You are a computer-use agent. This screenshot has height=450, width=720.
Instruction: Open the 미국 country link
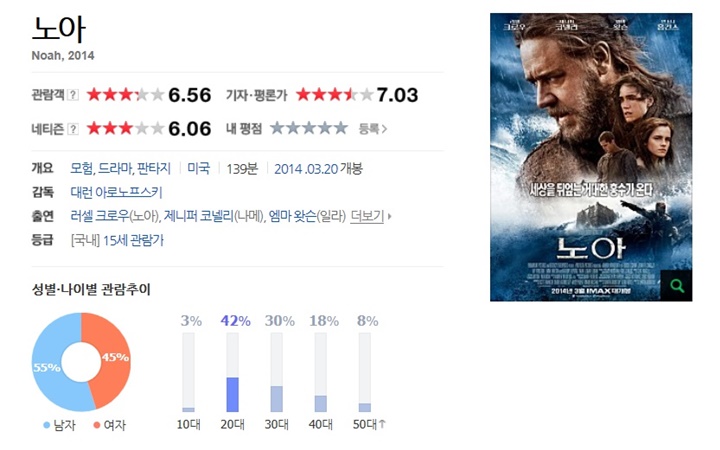click(x=198, y=169)
